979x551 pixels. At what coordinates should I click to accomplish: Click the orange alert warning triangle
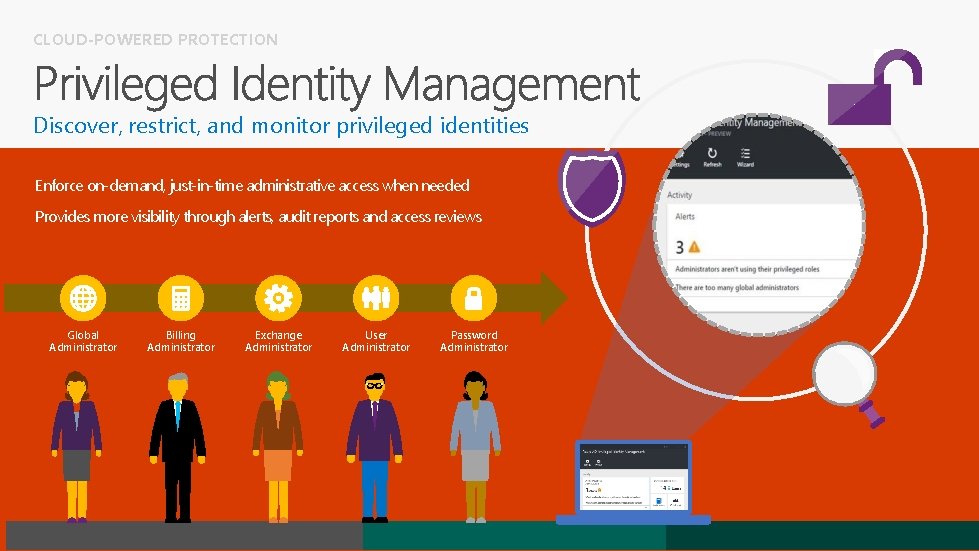(x=694, y=246)
